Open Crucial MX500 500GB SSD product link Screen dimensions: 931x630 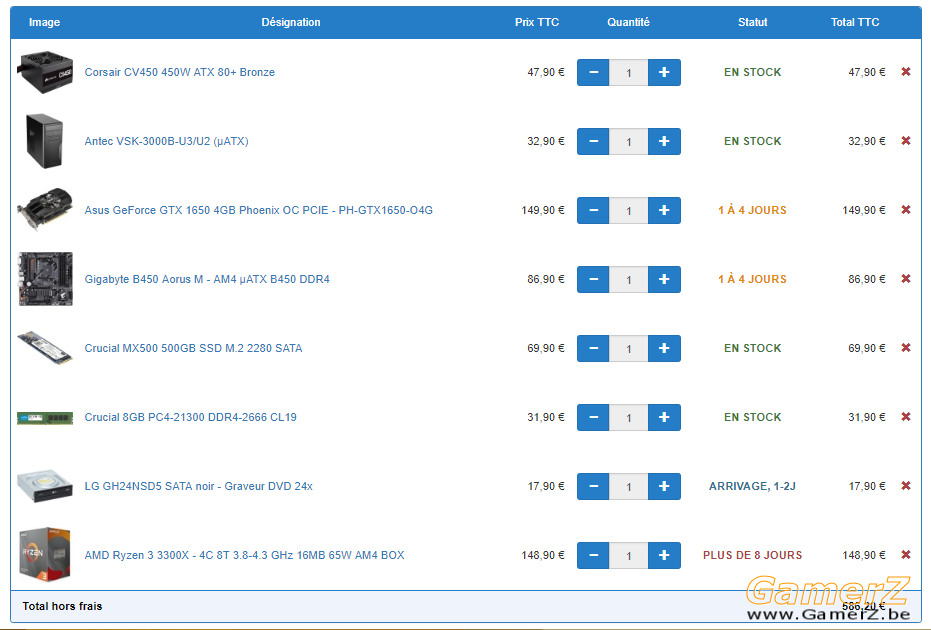[193, 348]
